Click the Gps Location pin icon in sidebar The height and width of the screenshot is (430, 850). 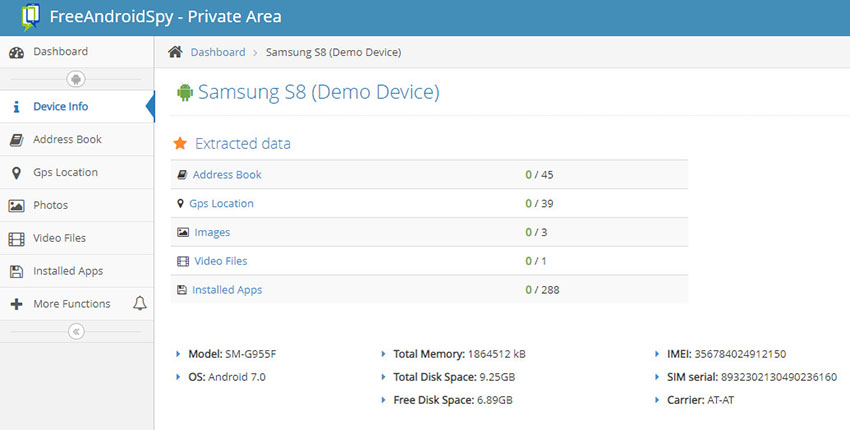[x=16, y=173]
